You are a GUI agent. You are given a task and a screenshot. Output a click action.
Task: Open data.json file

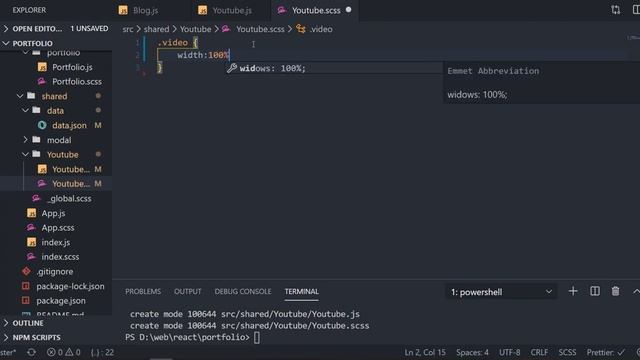[69, 125]
